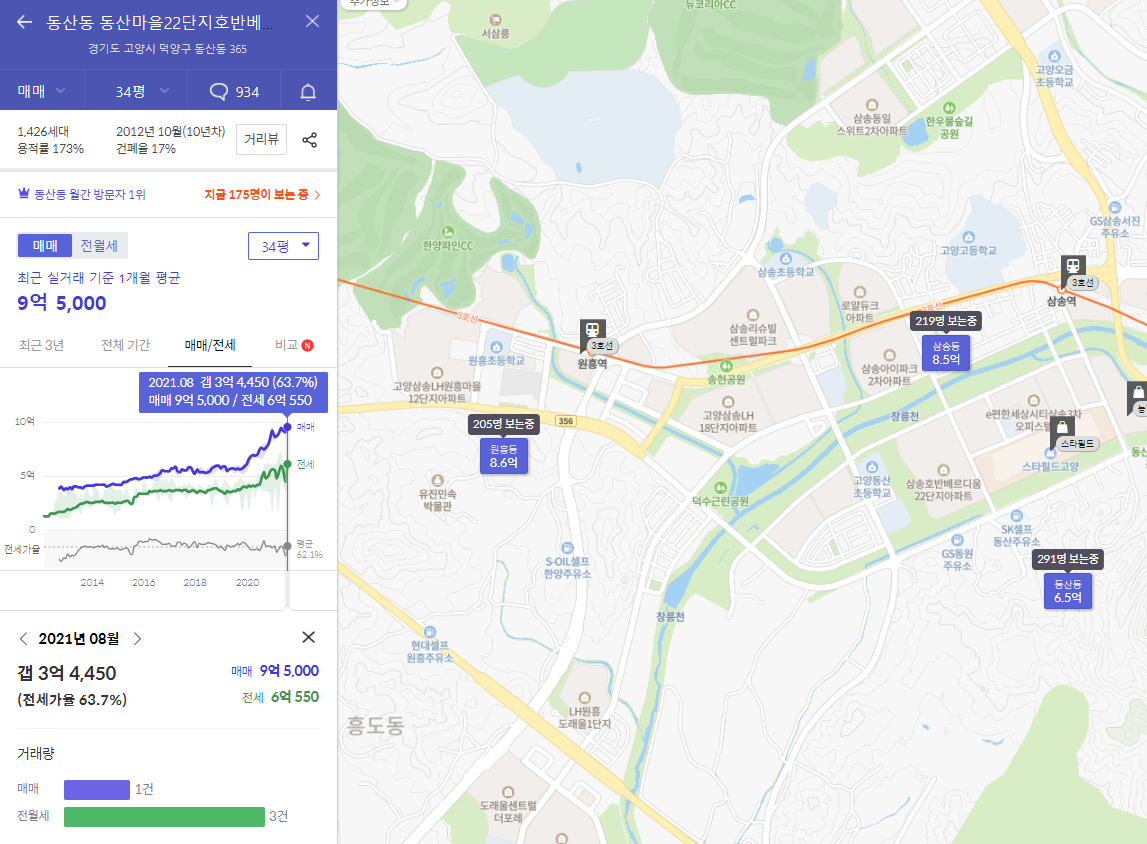The height and width of the screenshot is (844, 1147).
Task: Click 205명 보는중 label on map
Action: tap(503, 423)
